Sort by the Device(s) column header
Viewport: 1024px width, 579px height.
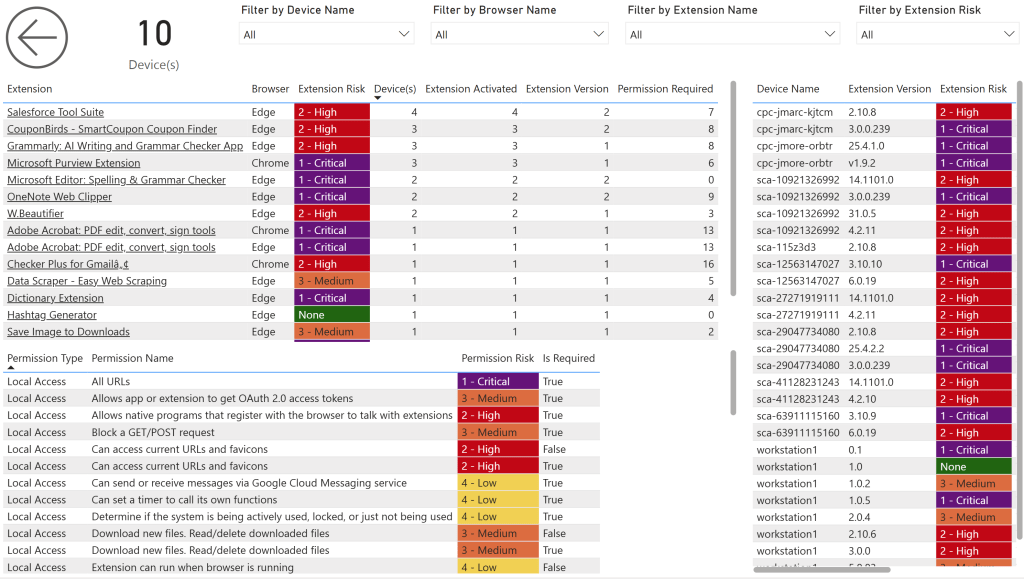(x=394, y=89)
